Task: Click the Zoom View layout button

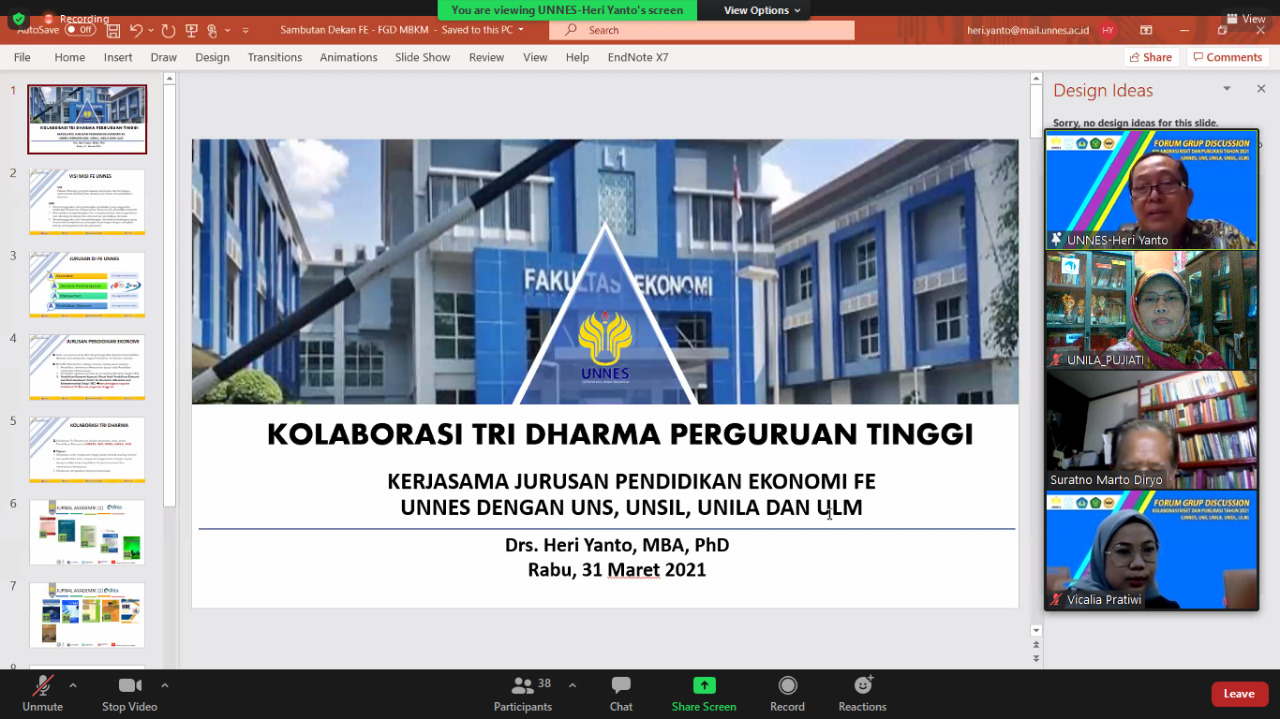Action: pos(1244,19)
